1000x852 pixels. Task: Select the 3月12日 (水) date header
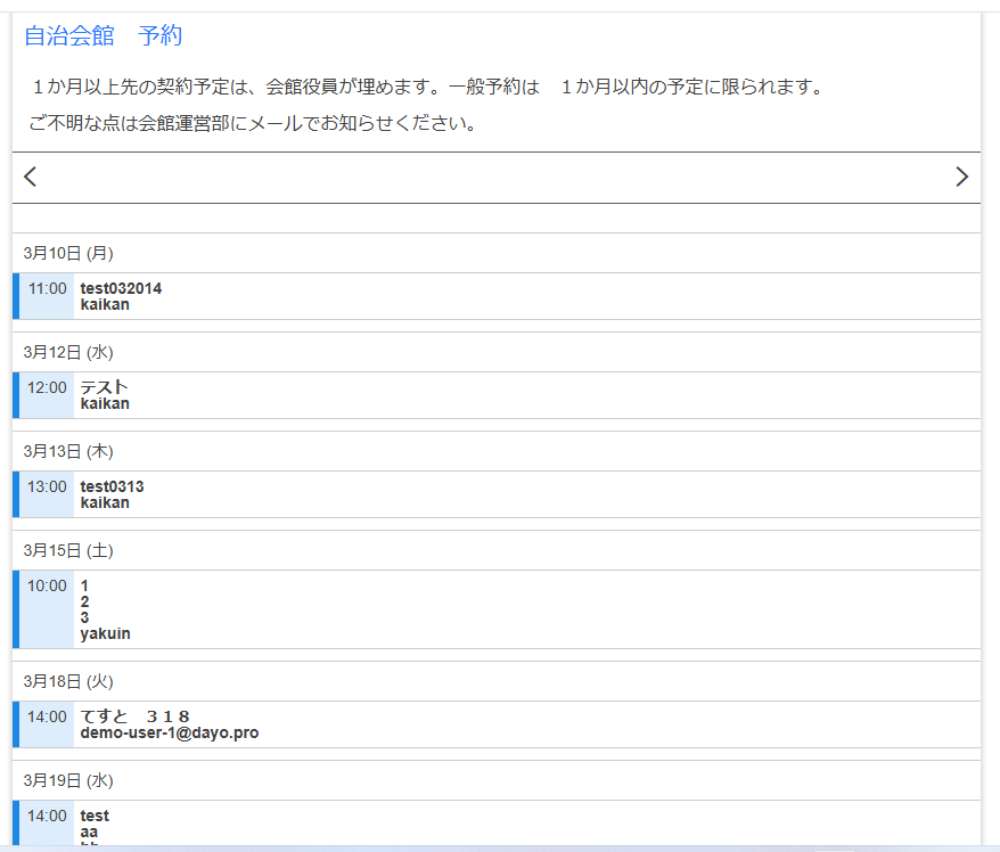click(x=69, y=352)
